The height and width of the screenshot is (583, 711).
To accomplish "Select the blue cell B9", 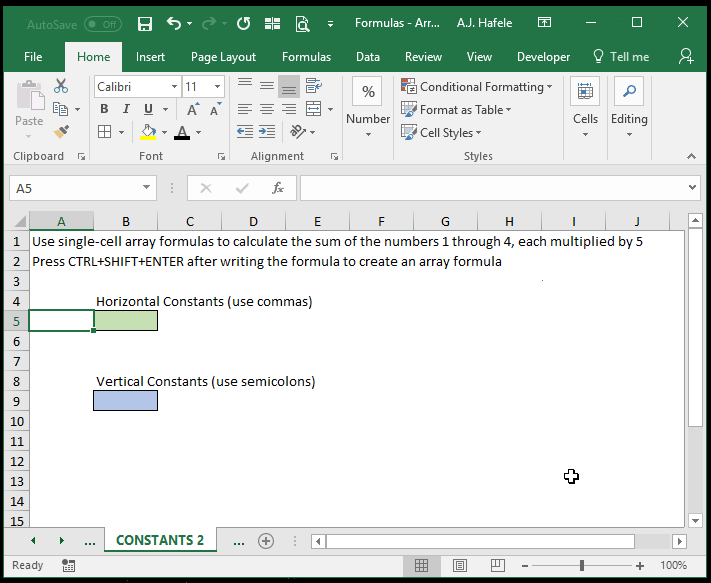I will coord(126,401).
